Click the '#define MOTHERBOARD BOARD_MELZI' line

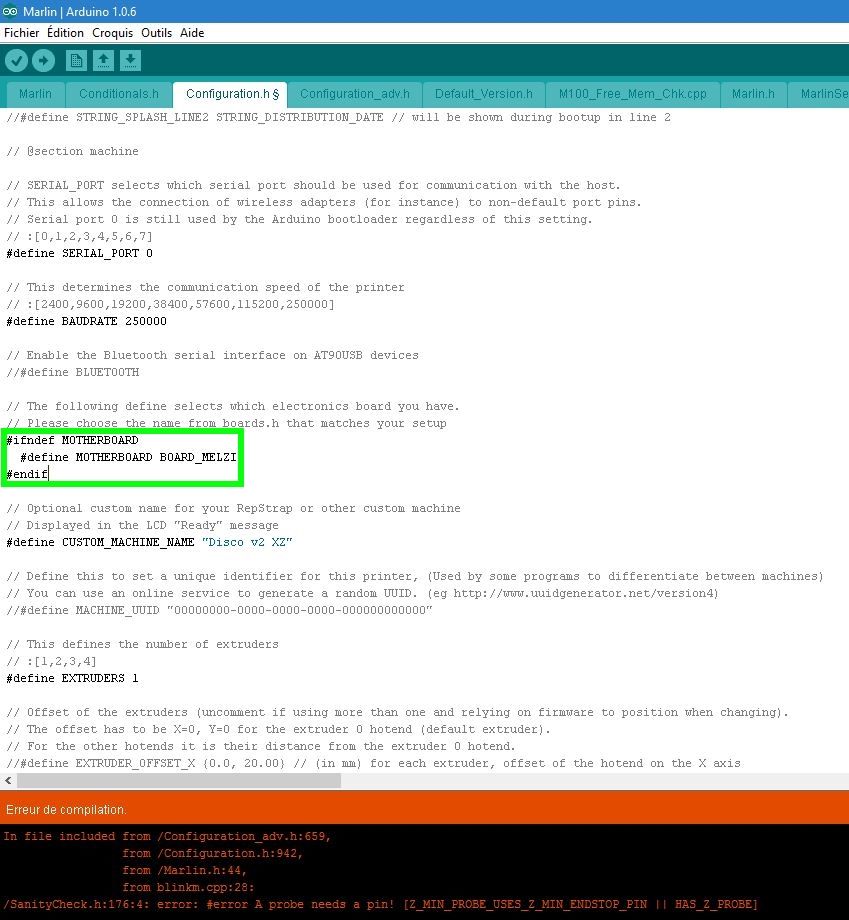(x=128, y=458)
